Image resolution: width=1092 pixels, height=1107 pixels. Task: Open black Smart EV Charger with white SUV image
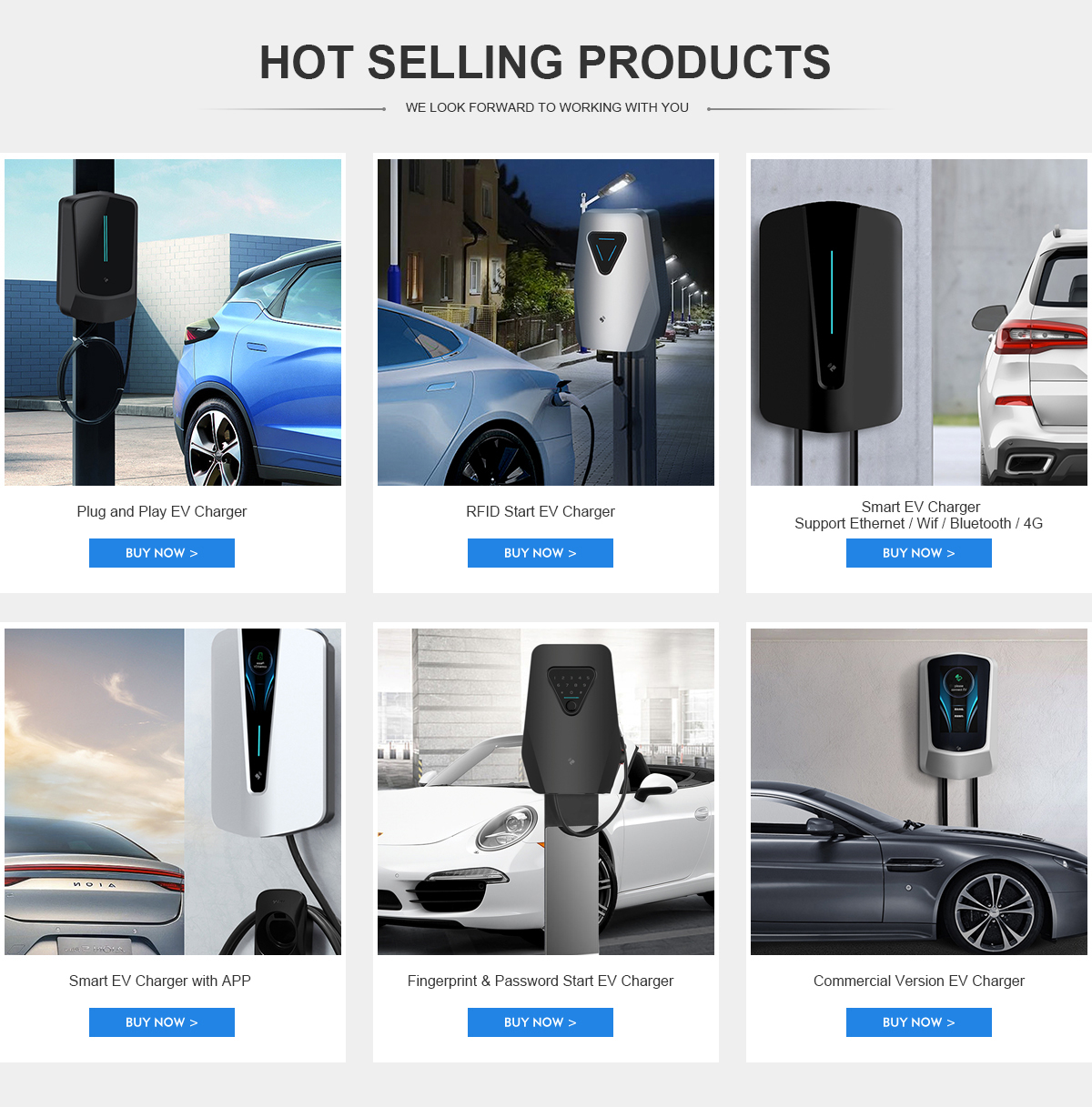919,322
